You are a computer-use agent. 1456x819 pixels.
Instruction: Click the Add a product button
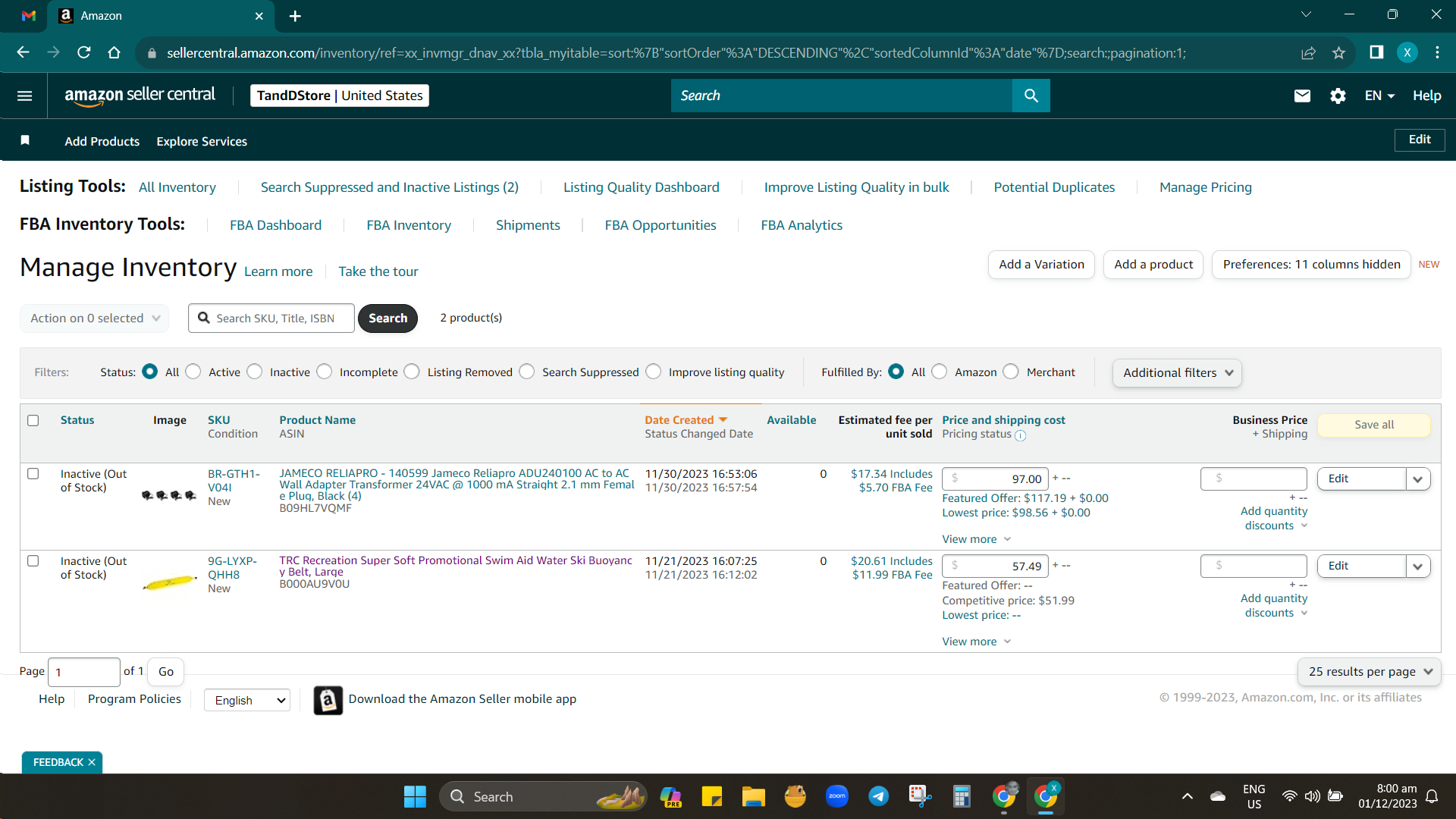[x=1153, y=265]
